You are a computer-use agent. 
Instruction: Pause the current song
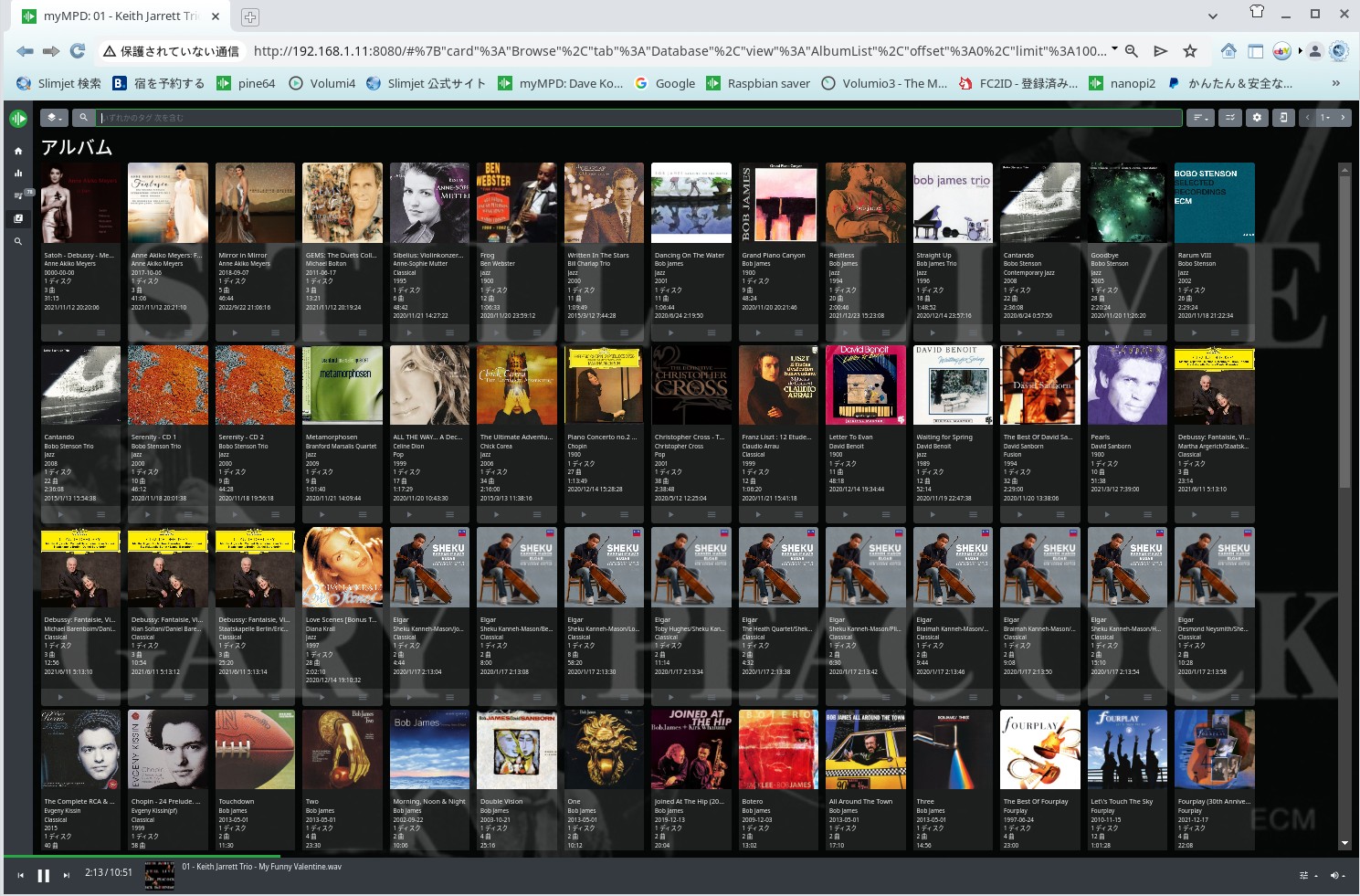coord(43,876)
